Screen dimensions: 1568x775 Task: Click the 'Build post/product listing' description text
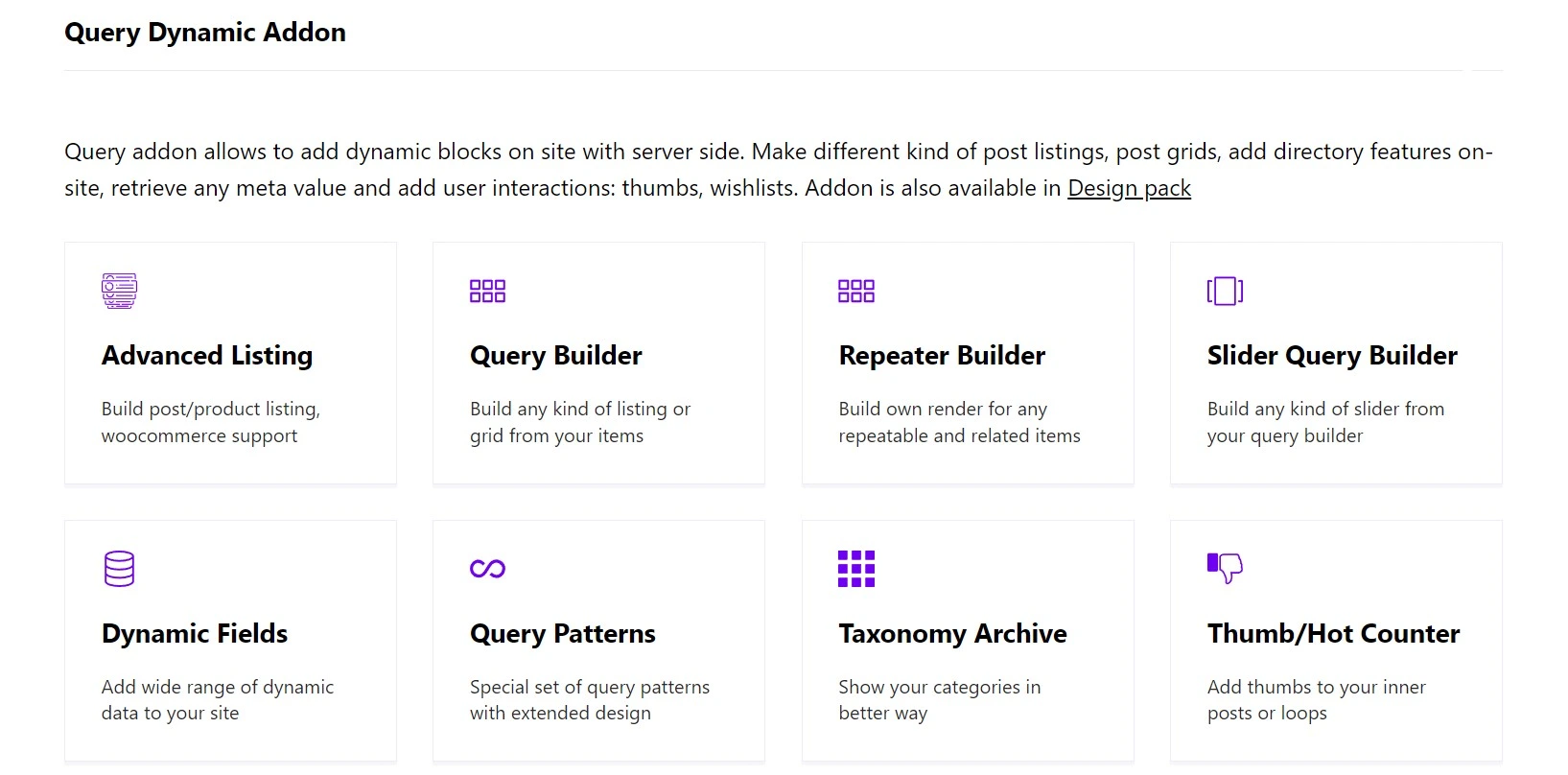click(211, 410)
